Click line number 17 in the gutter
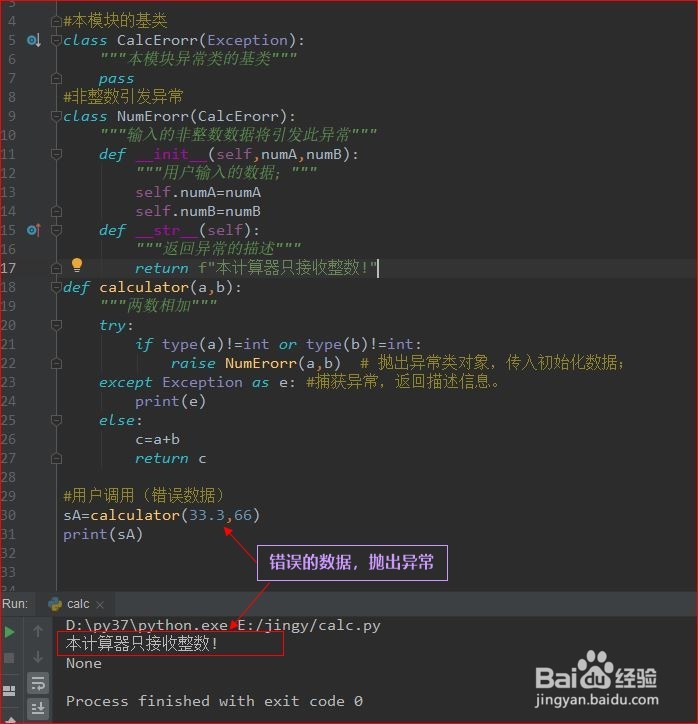This screenshot has height=724, width=698. pos(8,268)
